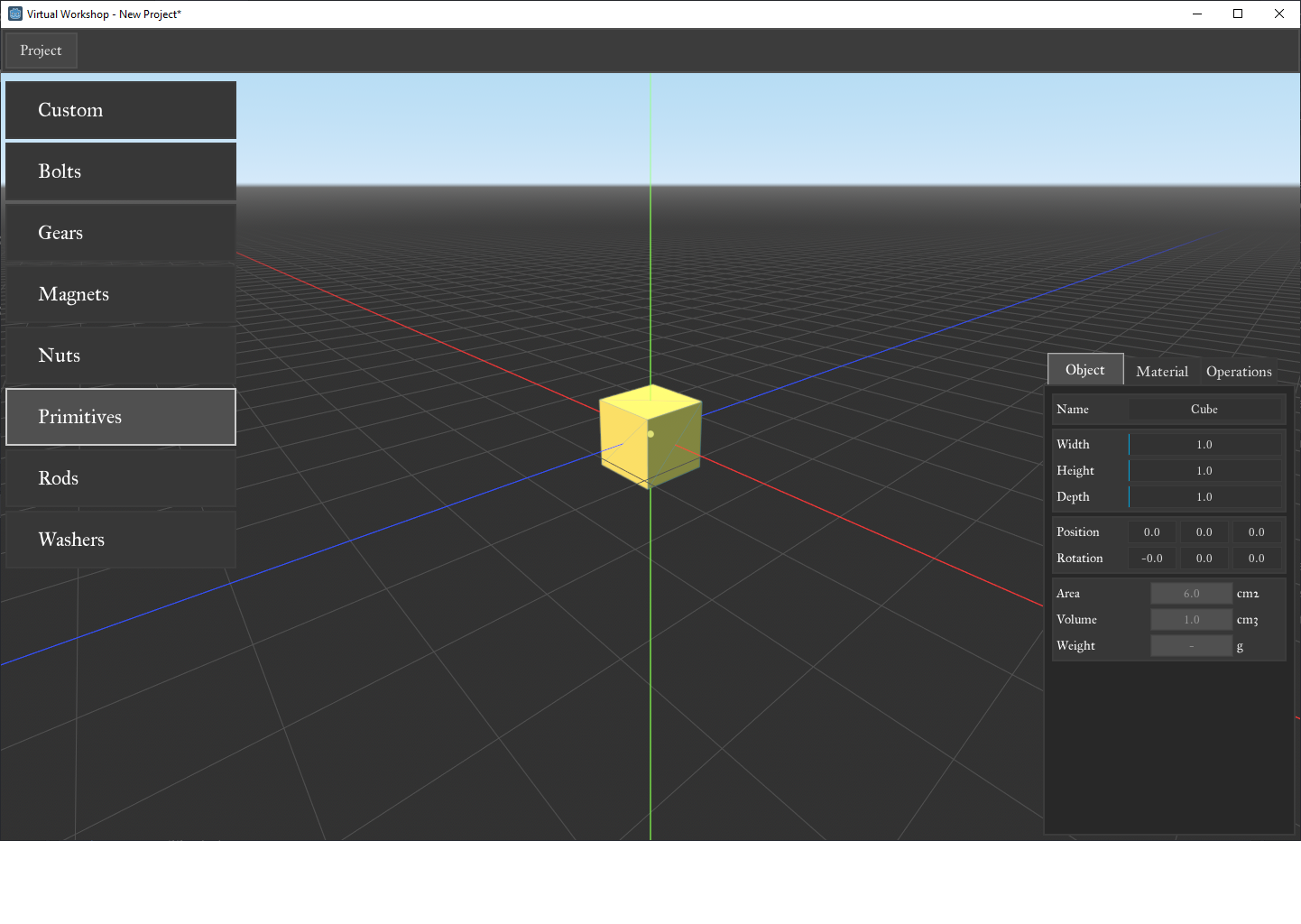Image resolution: width=1301 pixels, height=924 pixels.
Task: Close the Virtual Workshop window
Action: pyautogui.click(x=1279, y=14)
